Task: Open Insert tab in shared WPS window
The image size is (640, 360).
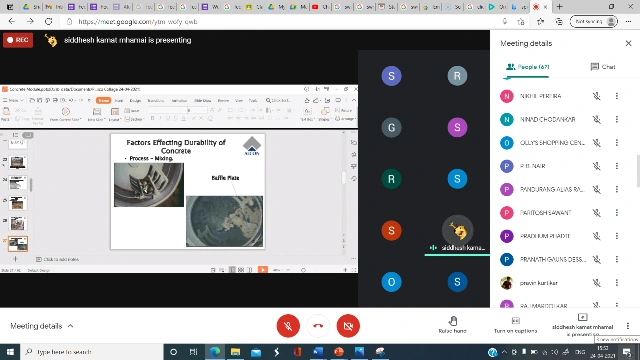Action: coord(119,100)
